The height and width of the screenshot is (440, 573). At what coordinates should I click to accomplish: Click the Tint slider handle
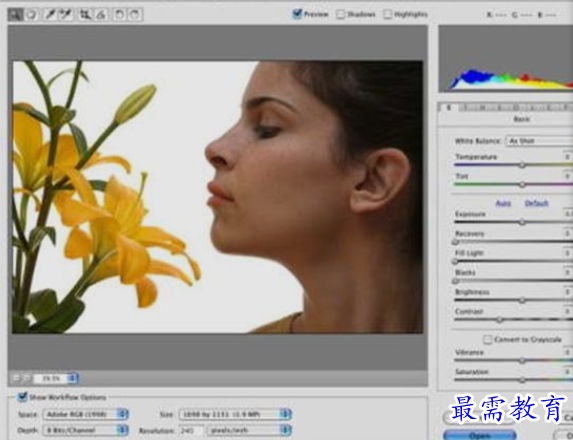(522, 185)
